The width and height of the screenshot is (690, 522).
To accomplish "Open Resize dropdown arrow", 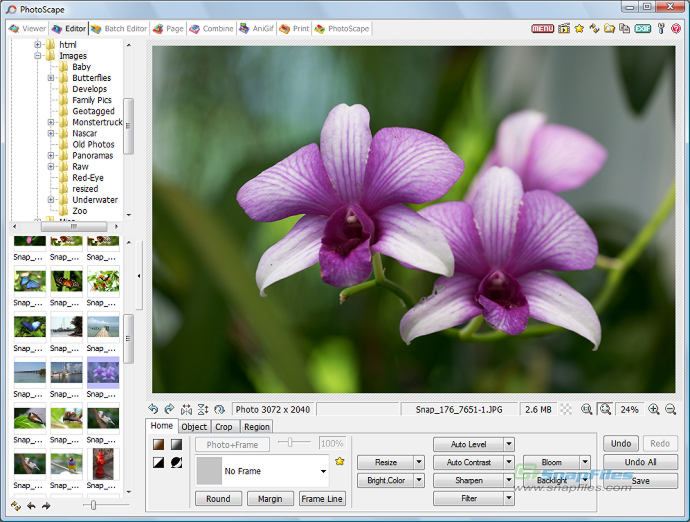I will 419,463.
